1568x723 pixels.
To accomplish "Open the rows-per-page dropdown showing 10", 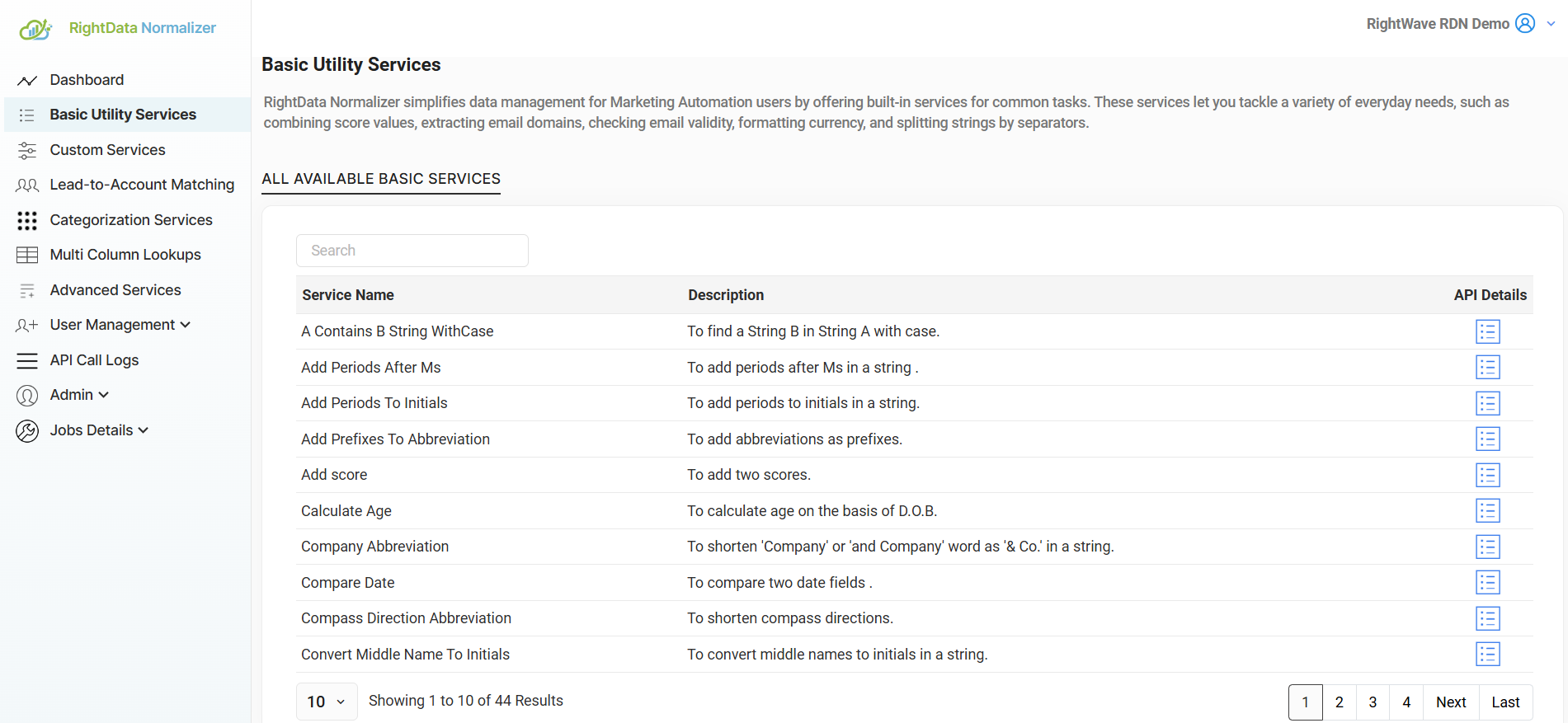I will [x=327, y=702].
